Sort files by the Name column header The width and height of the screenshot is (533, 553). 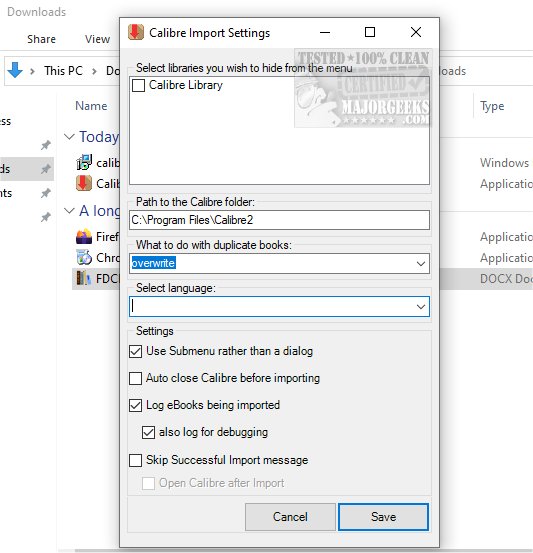click(x=91, y=106)
